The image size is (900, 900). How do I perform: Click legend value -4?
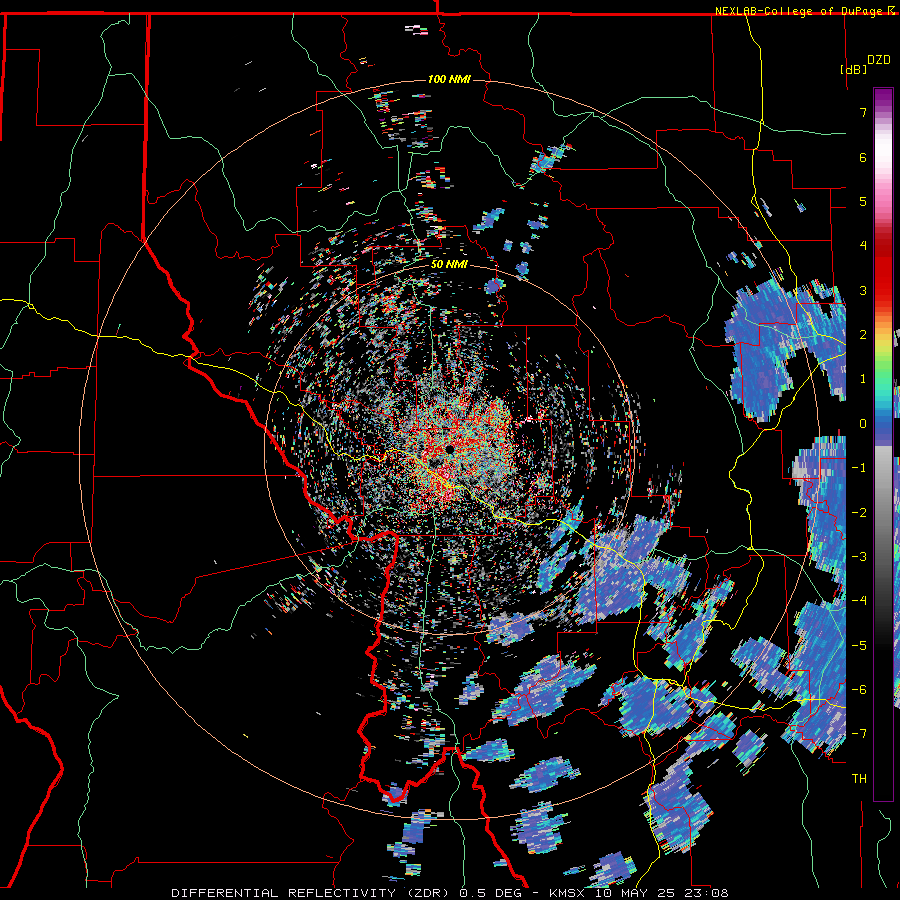coord(859,601)
